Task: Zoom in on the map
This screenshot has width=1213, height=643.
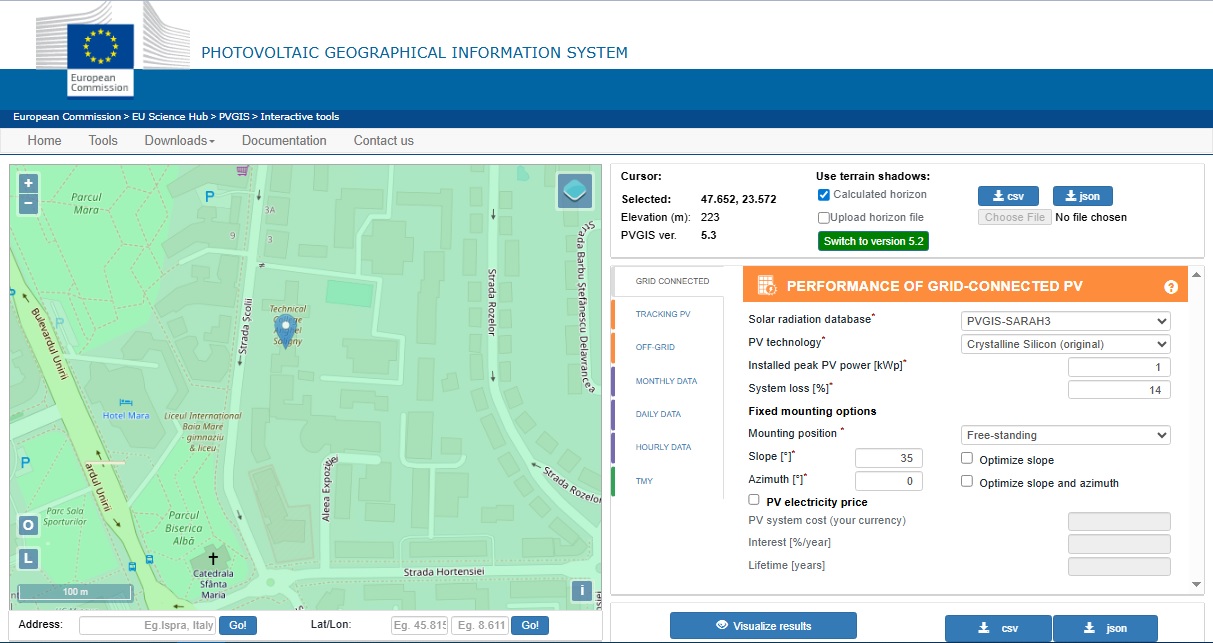Action: click(28, 183)
